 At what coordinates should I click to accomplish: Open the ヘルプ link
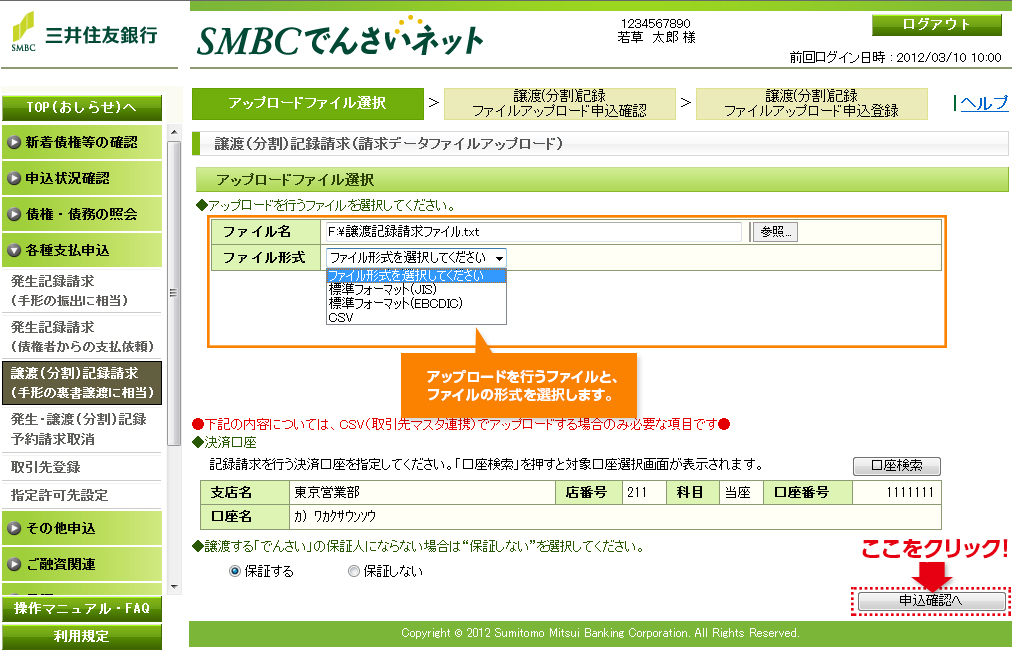pos(984,103)
